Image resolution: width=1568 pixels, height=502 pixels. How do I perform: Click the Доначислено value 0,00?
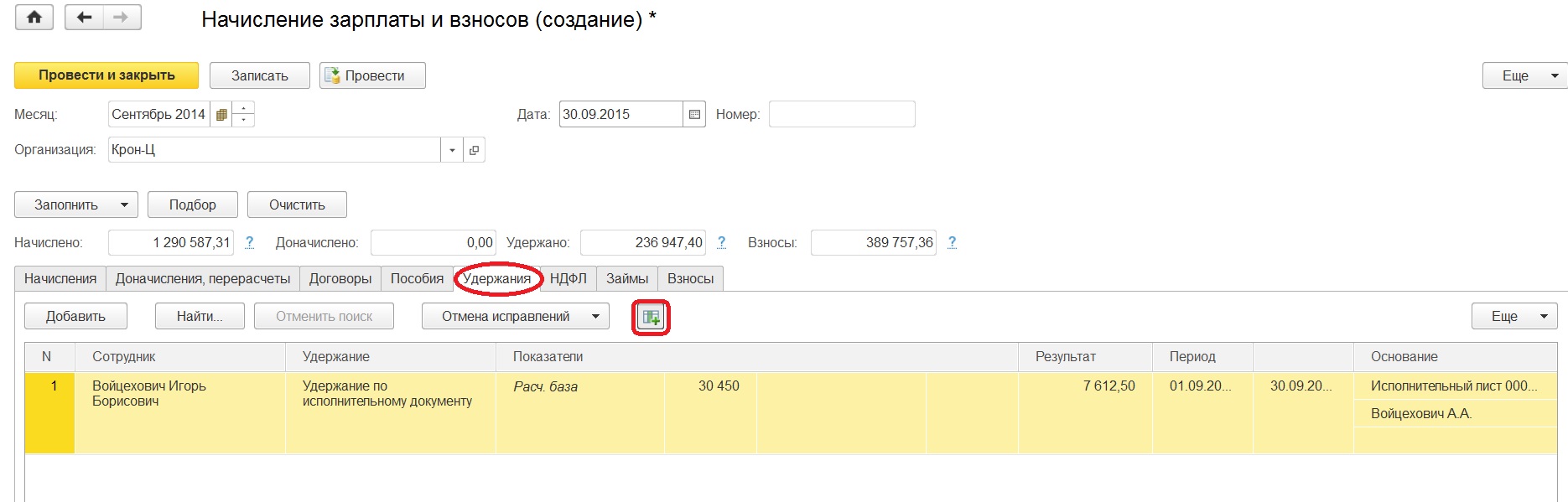[x=434, y=243]
